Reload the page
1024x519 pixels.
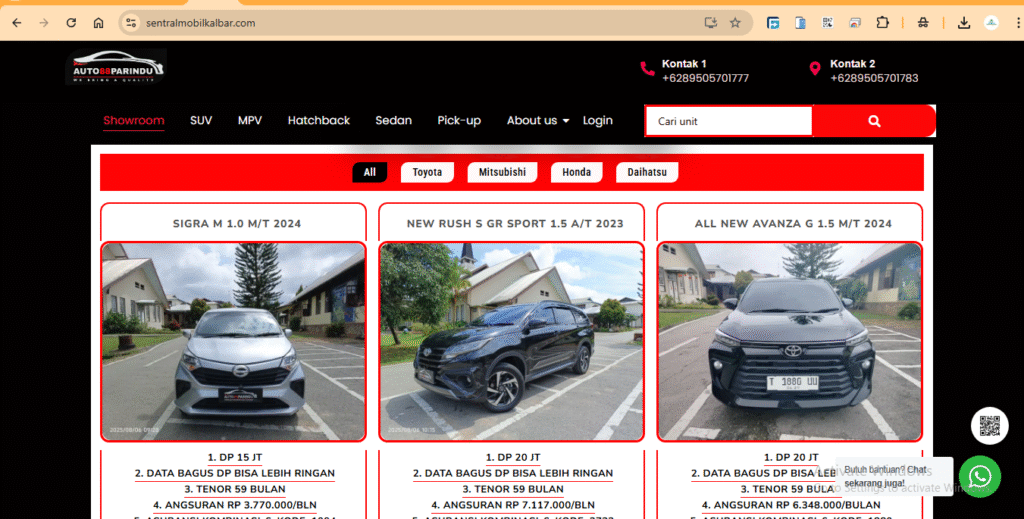pyautogui.click(x=71, y=23)
